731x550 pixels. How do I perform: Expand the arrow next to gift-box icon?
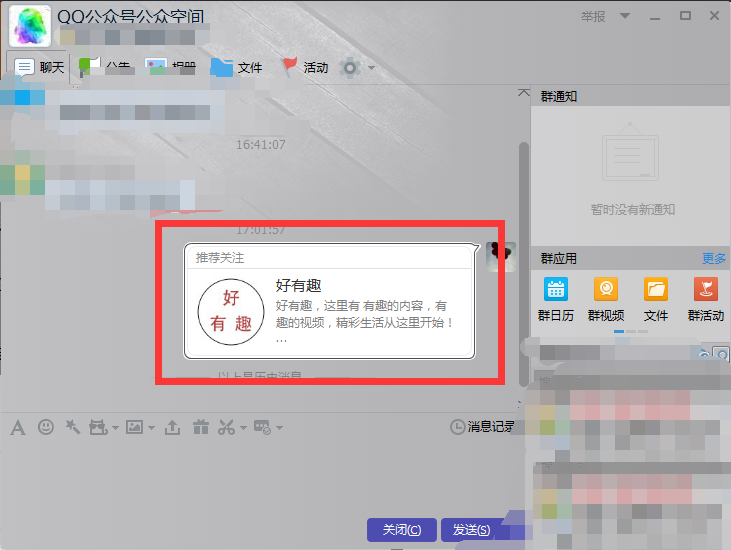116,427
